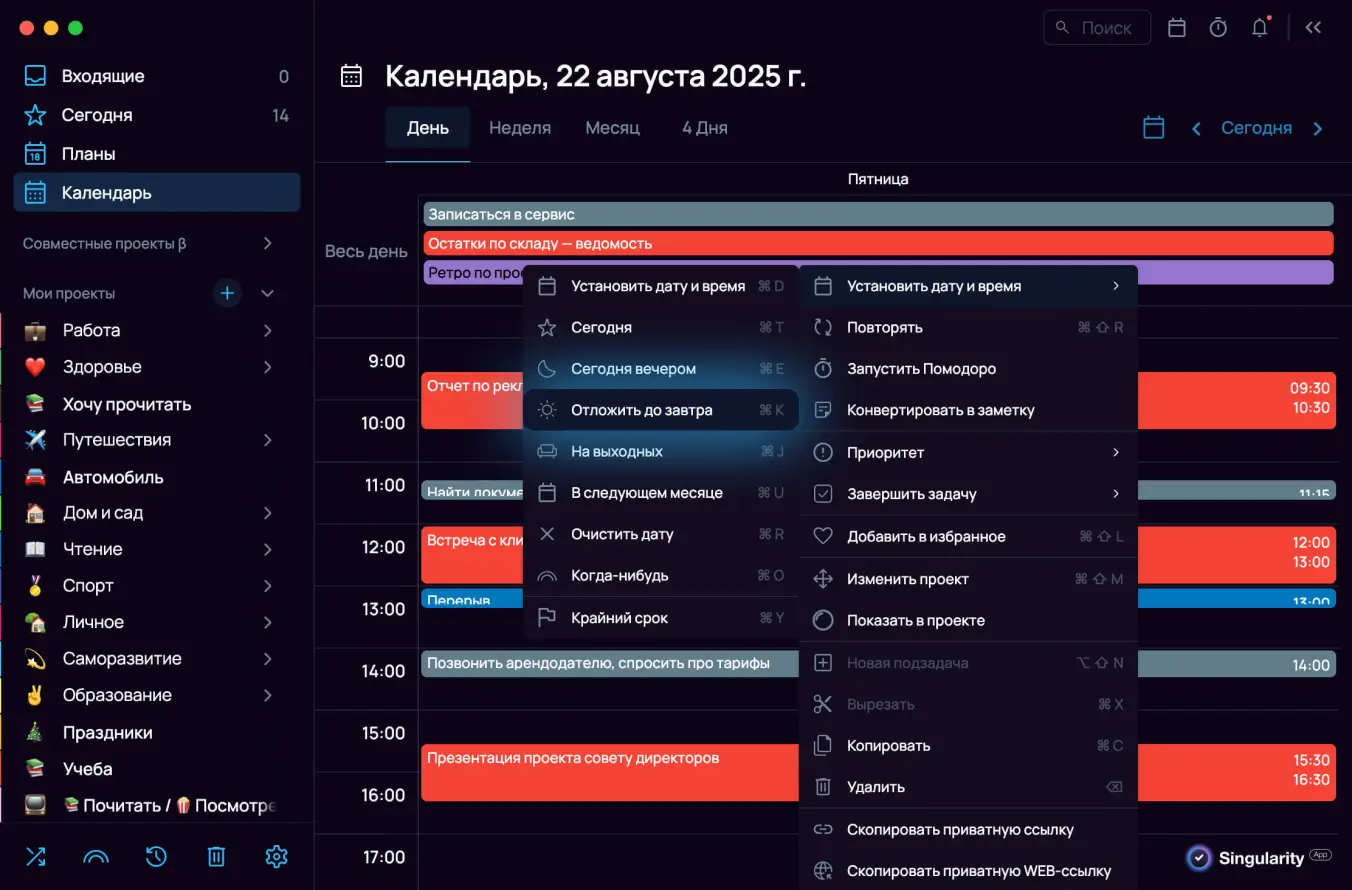The height and width of the screenshot is (890, 1352).
Task: Collapse the panel using the double-chevron icon
Action: pos(1313,27)
